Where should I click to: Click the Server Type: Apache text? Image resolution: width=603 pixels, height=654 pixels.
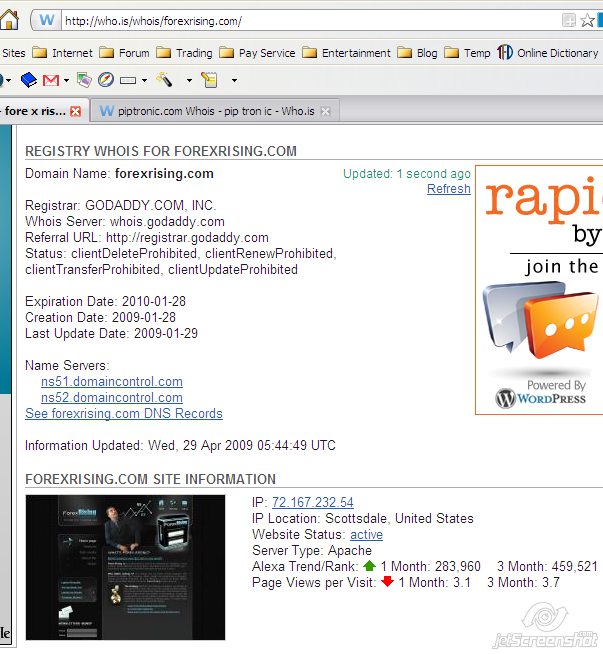point(312,551)
